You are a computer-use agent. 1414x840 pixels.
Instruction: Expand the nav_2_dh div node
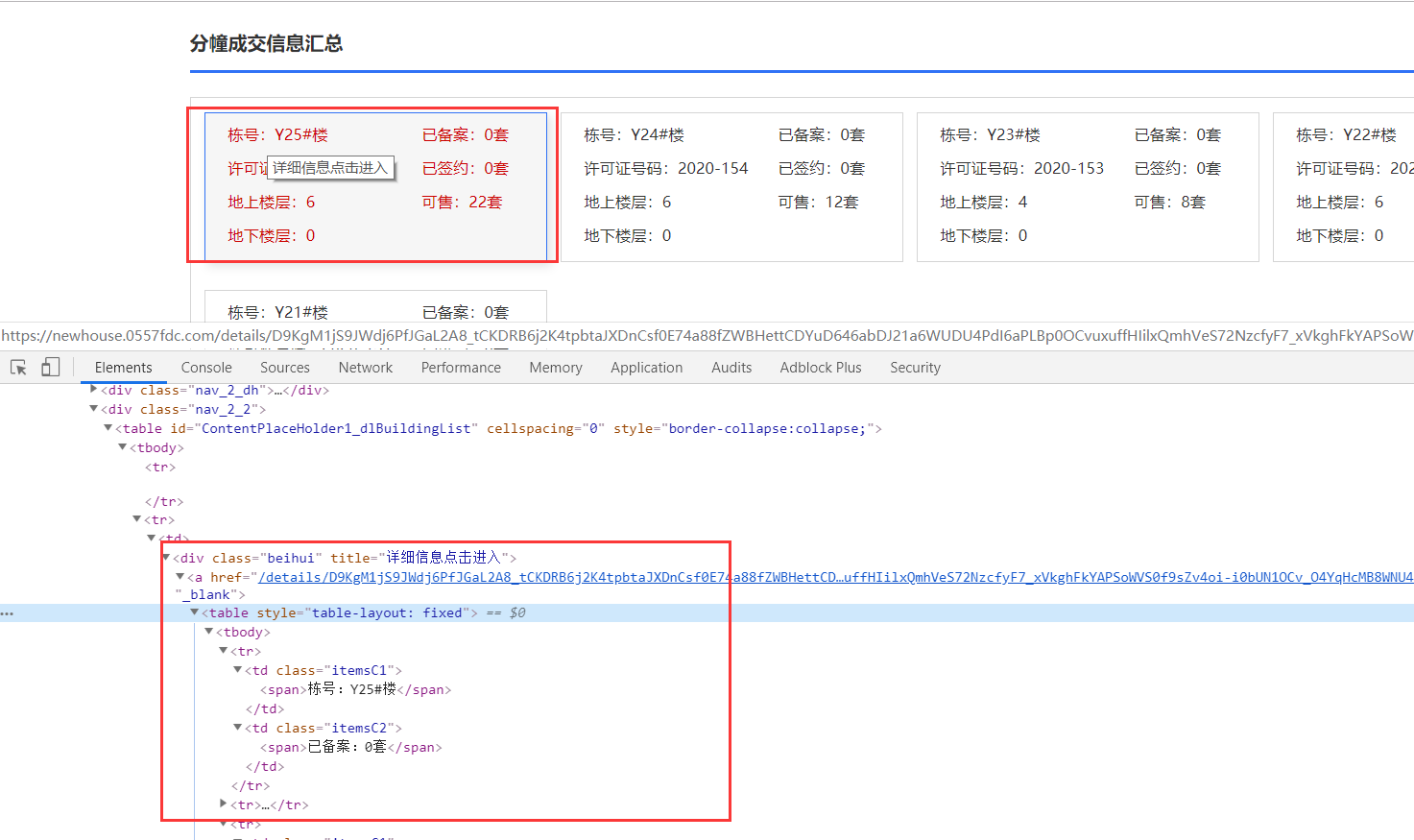pos(94,390)
